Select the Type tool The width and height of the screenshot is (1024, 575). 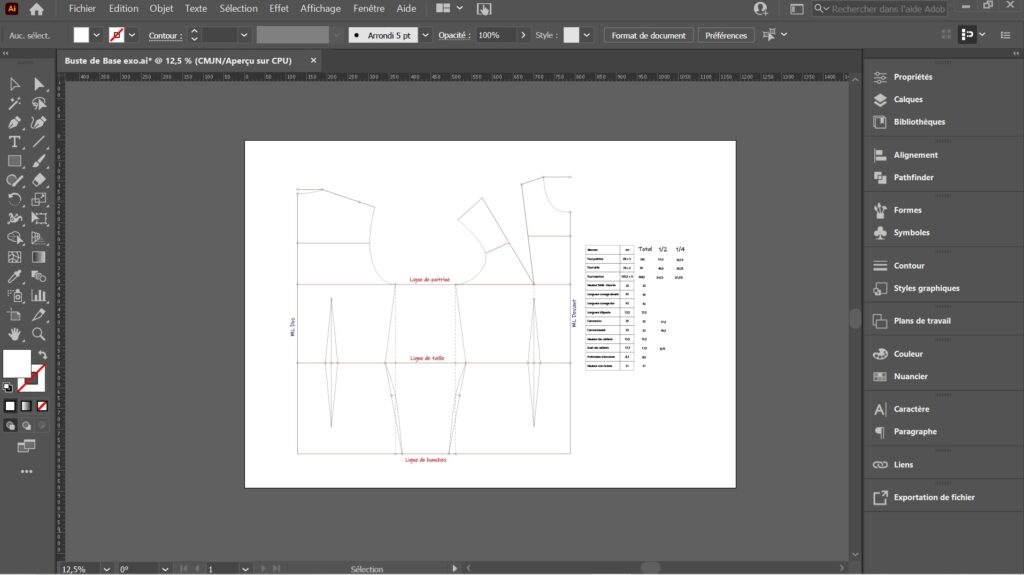coord(15,142)
